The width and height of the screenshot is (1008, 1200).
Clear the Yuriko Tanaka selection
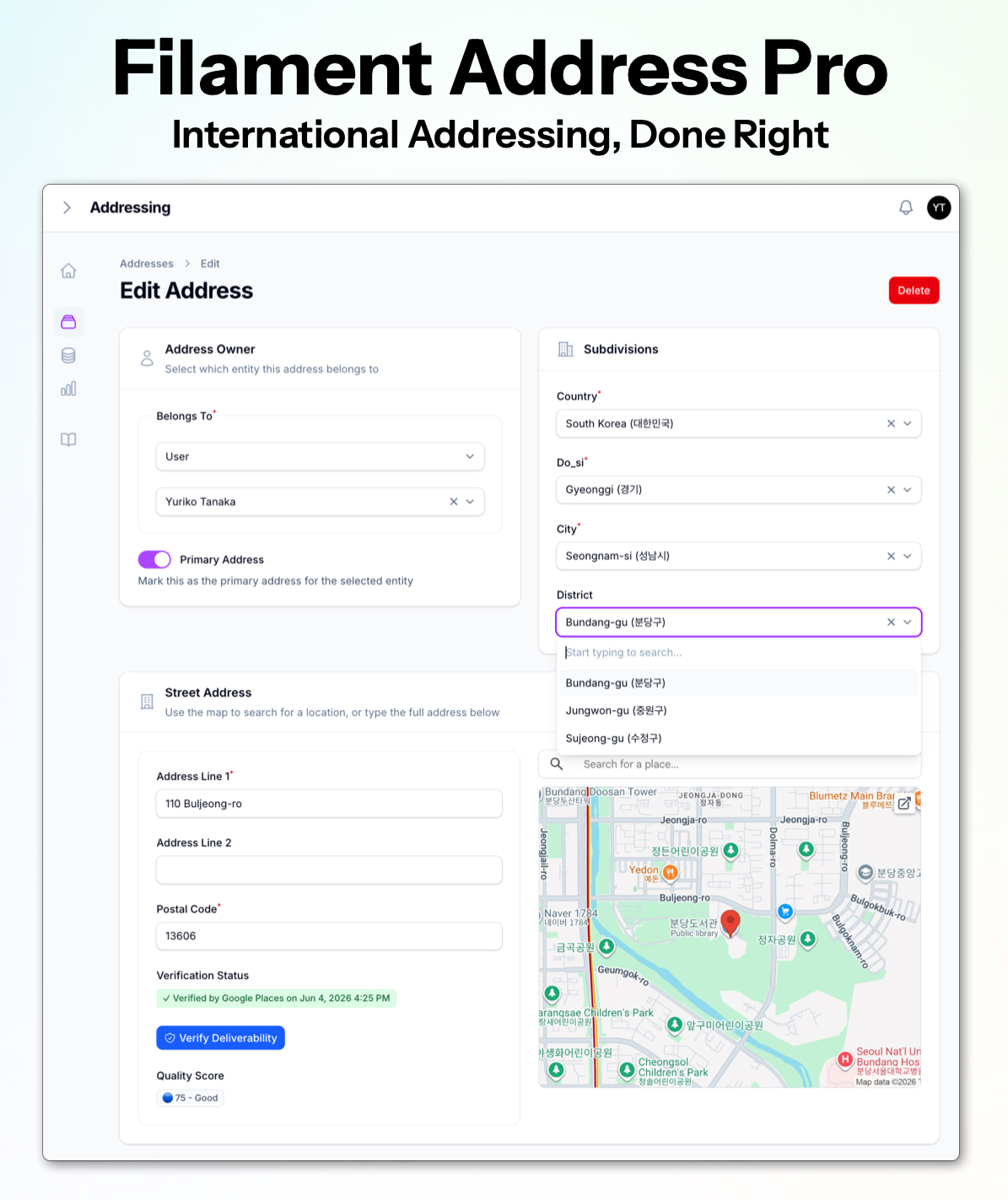pos(454,502)
